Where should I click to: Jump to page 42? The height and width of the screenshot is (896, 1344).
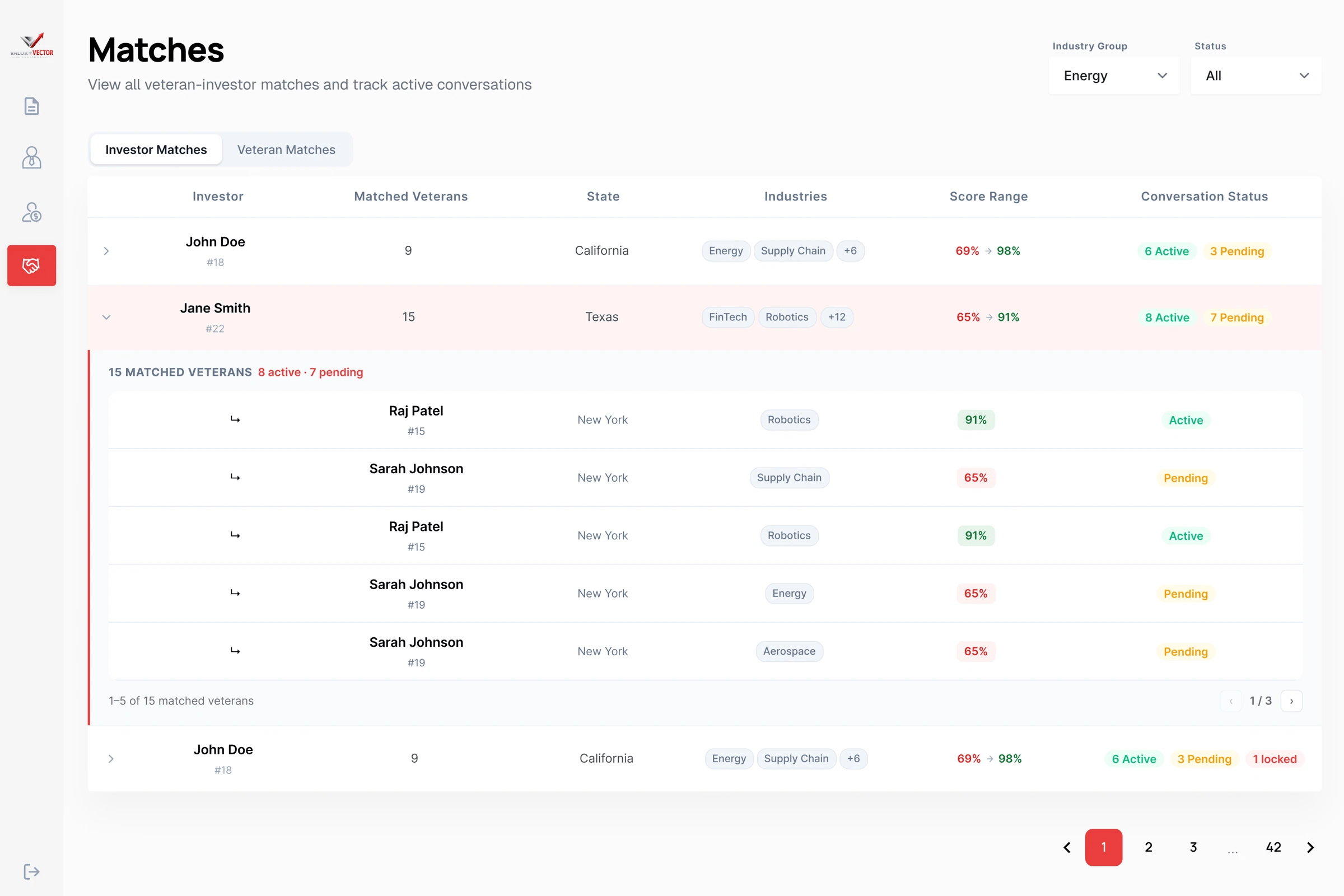click(x=1273, y=847)
